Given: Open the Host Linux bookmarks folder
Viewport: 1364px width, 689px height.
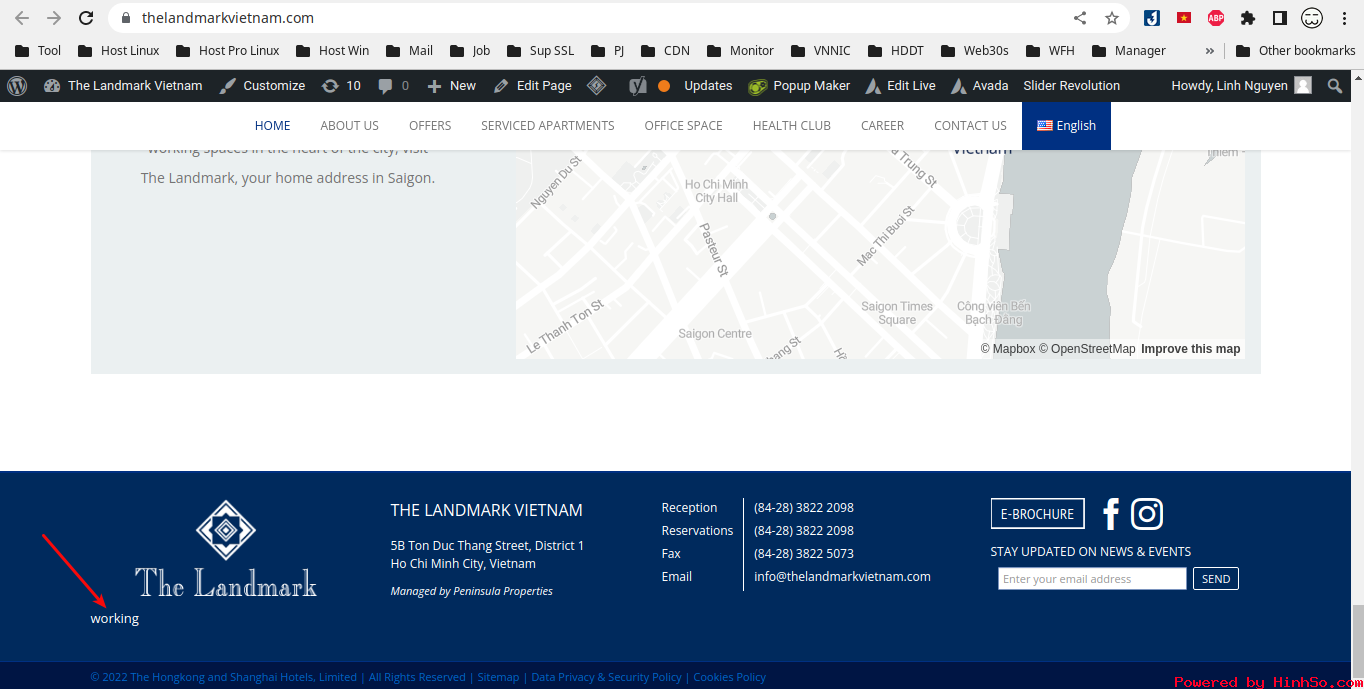Looking at the screenshot, I should click(x=118, y=50).
